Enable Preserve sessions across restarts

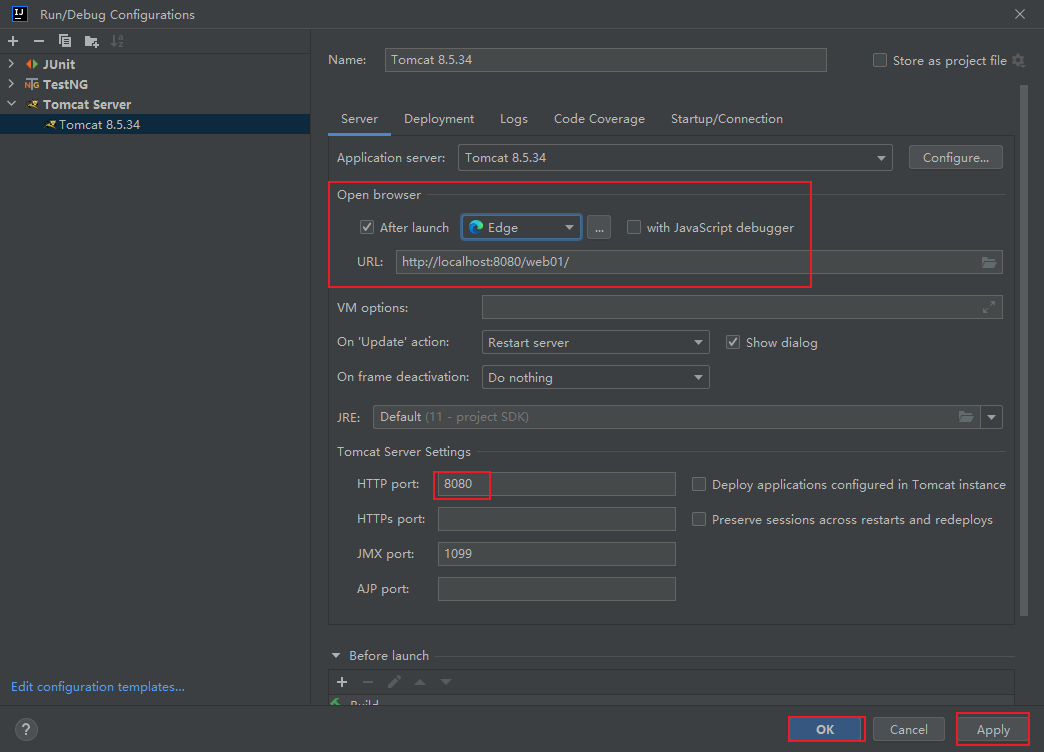[x=699, y=519]
